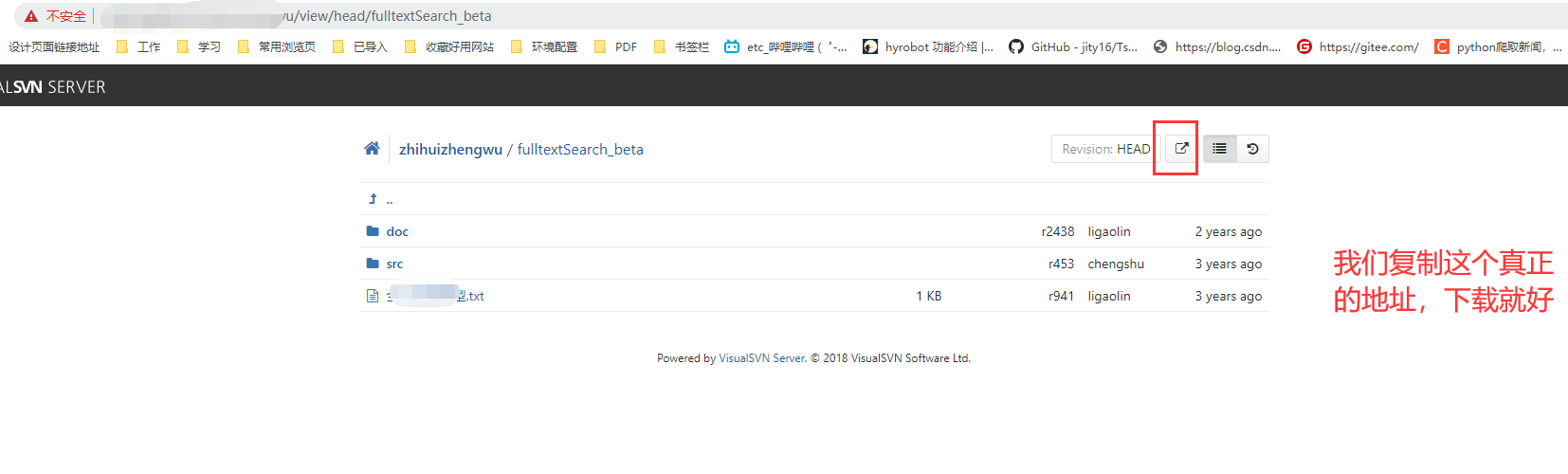Switch to list view icon

(1220, 149)
